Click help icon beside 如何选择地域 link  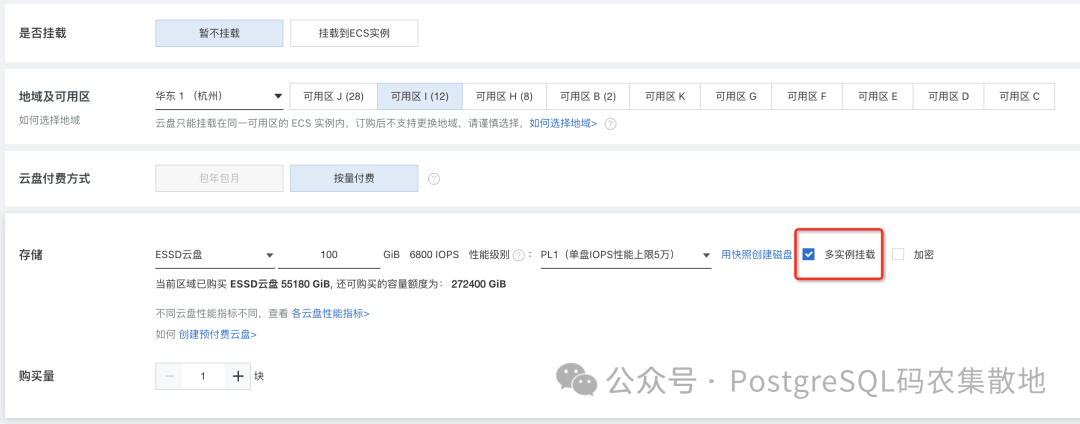(x=610, y=125)
